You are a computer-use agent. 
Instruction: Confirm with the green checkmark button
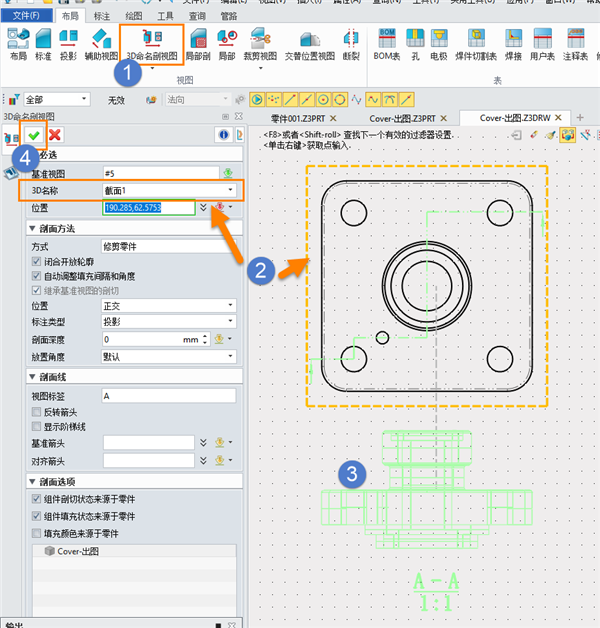coord(35,135)
